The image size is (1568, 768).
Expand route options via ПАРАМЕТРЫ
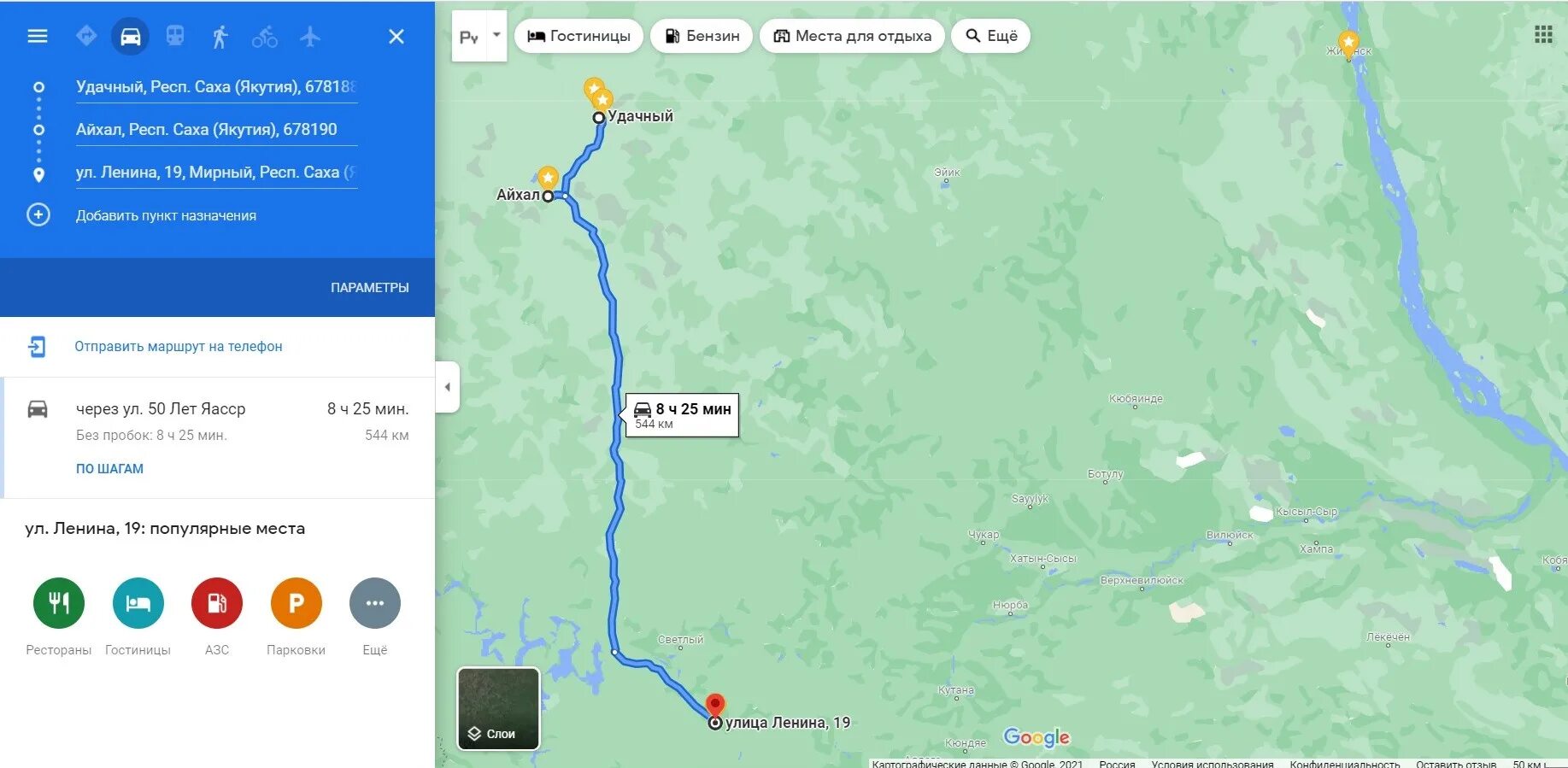pos(370,288)
